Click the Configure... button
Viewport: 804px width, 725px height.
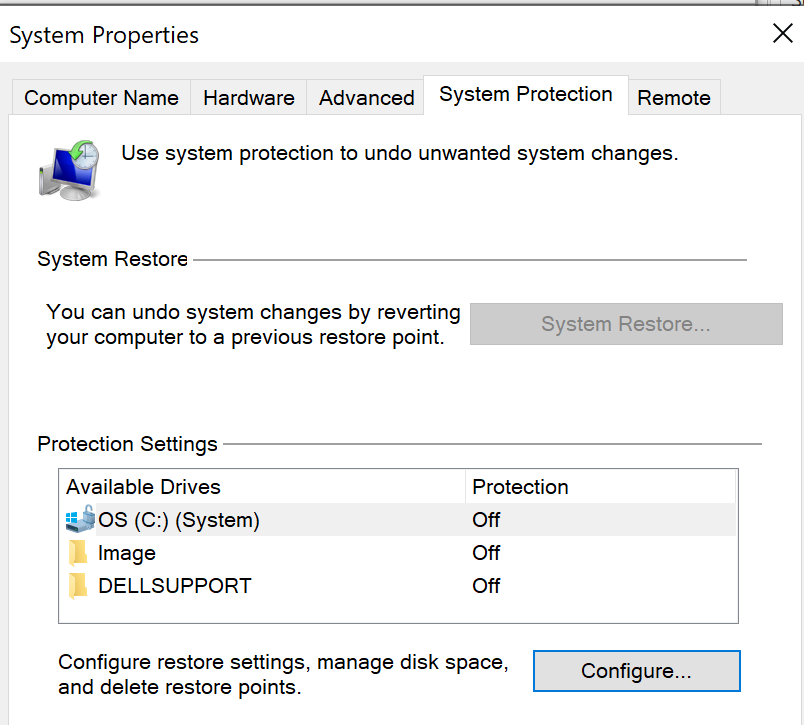pyautogui.click(x=636, y=671)
